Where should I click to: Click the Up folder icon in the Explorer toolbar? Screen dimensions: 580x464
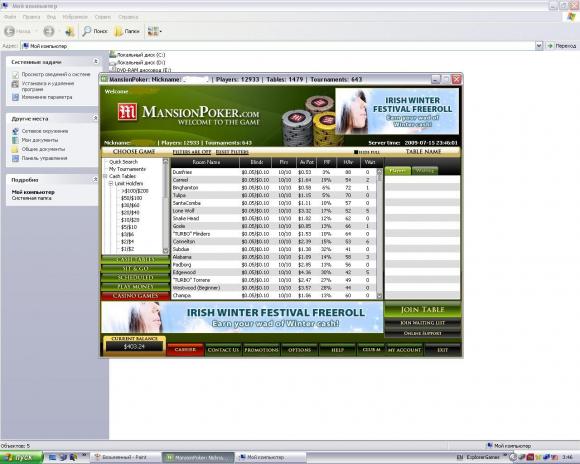pyautogui.click(x=70, y=31)
